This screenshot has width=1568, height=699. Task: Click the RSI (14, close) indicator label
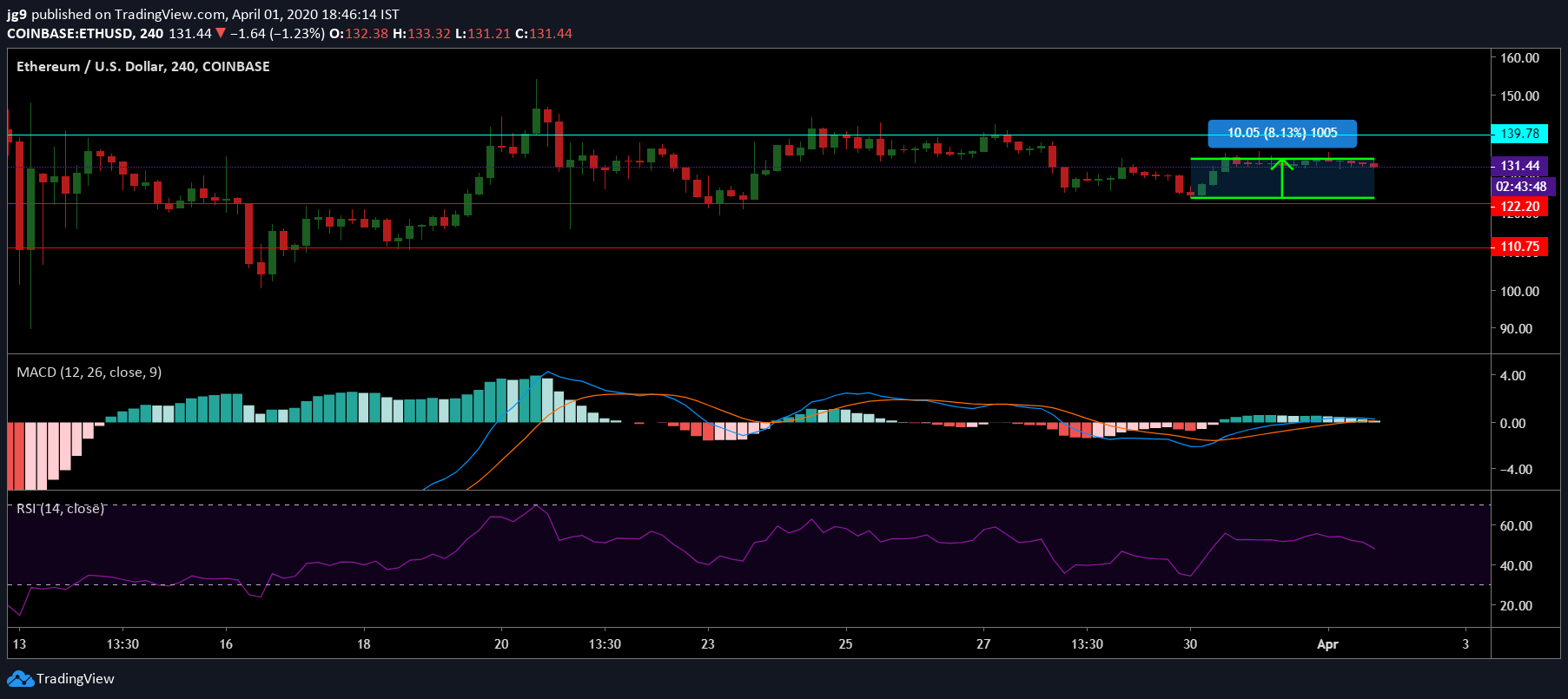tap(61, 509)
